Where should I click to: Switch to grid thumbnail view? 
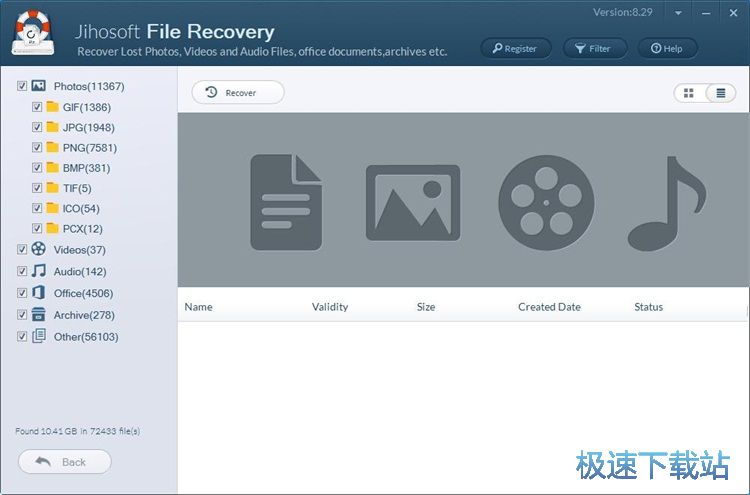coord(689,93)
